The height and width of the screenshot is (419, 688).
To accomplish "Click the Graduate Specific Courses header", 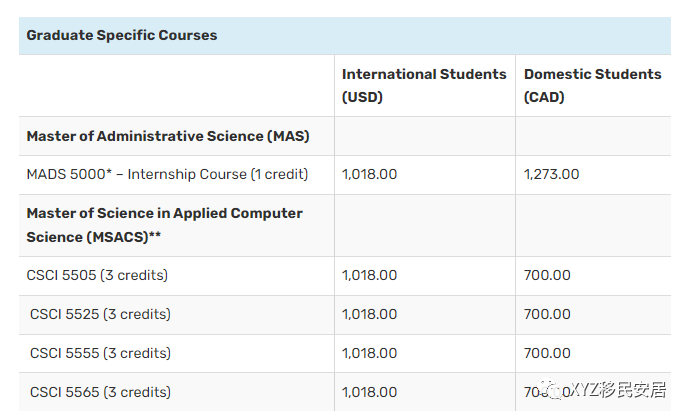I will [x=122, y=35].
